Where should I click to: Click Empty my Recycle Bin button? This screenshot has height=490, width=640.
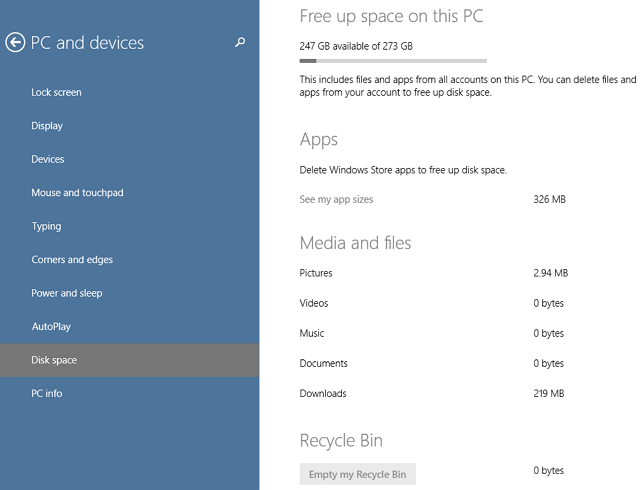click(358, 474)
